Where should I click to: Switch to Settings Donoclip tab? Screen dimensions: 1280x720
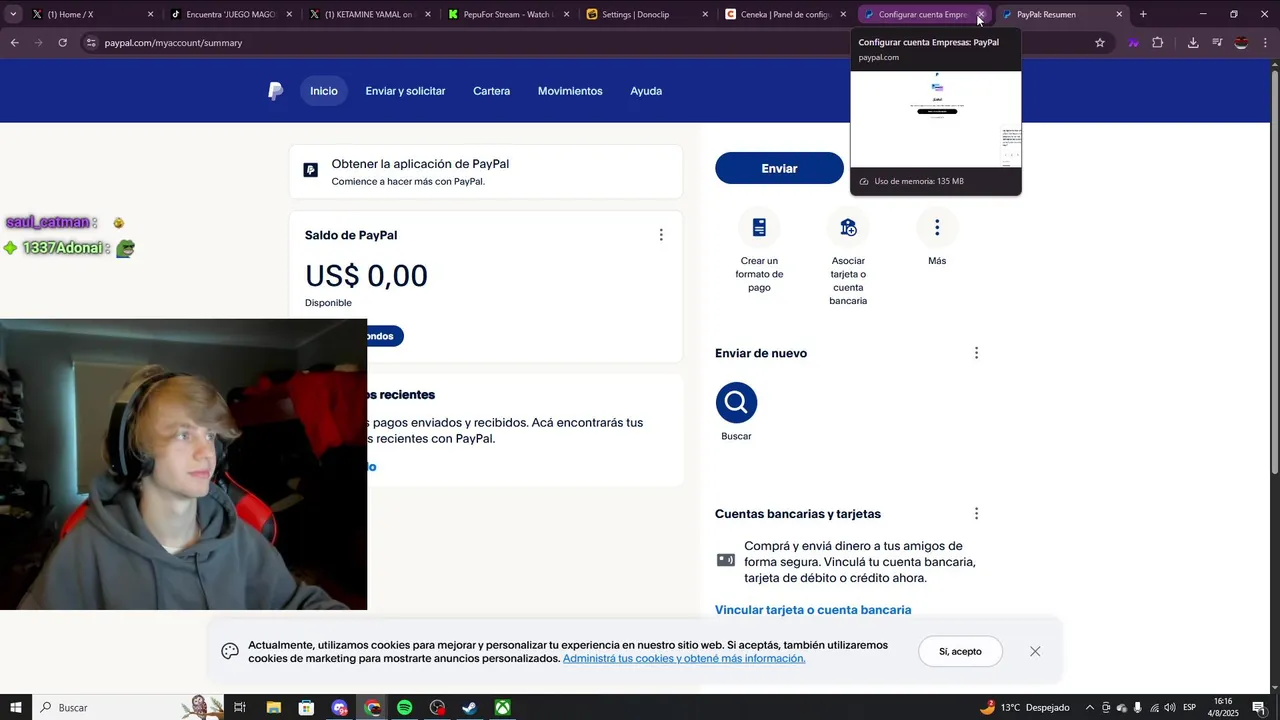pos(646,14)
